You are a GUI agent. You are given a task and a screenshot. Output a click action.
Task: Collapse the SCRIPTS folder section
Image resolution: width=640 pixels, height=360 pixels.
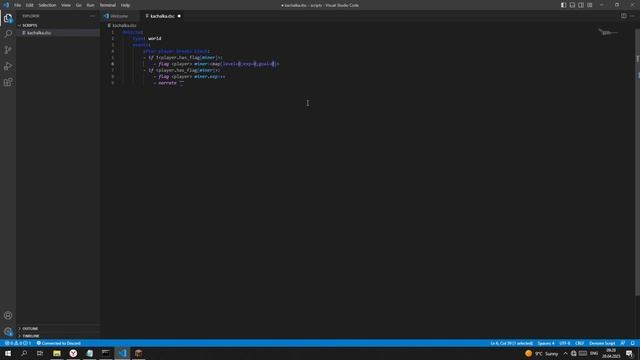58,25
